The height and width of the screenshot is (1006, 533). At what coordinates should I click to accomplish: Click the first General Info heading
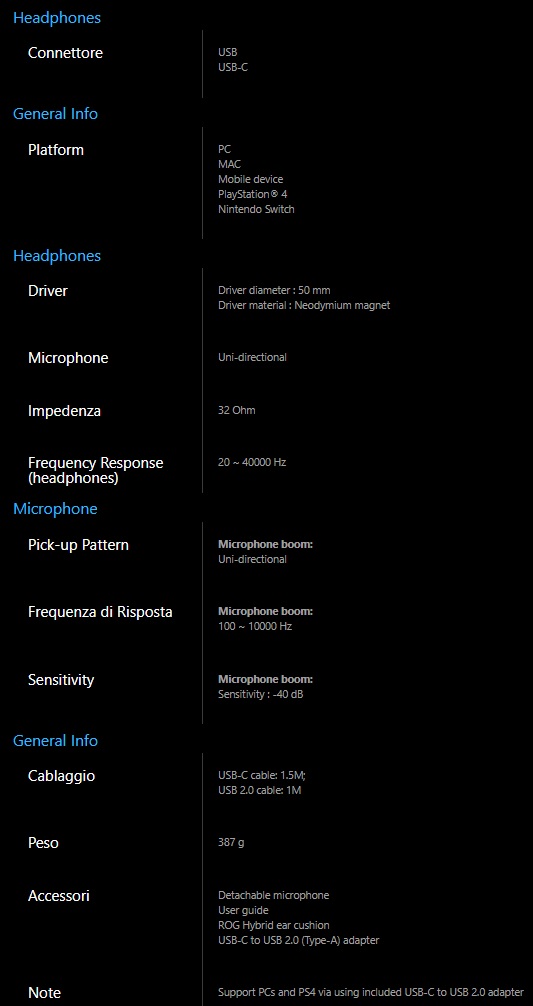tap(55, 114)
